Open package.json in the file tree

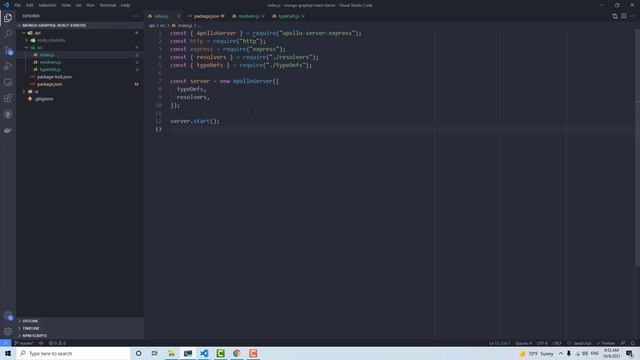point(49,84)
